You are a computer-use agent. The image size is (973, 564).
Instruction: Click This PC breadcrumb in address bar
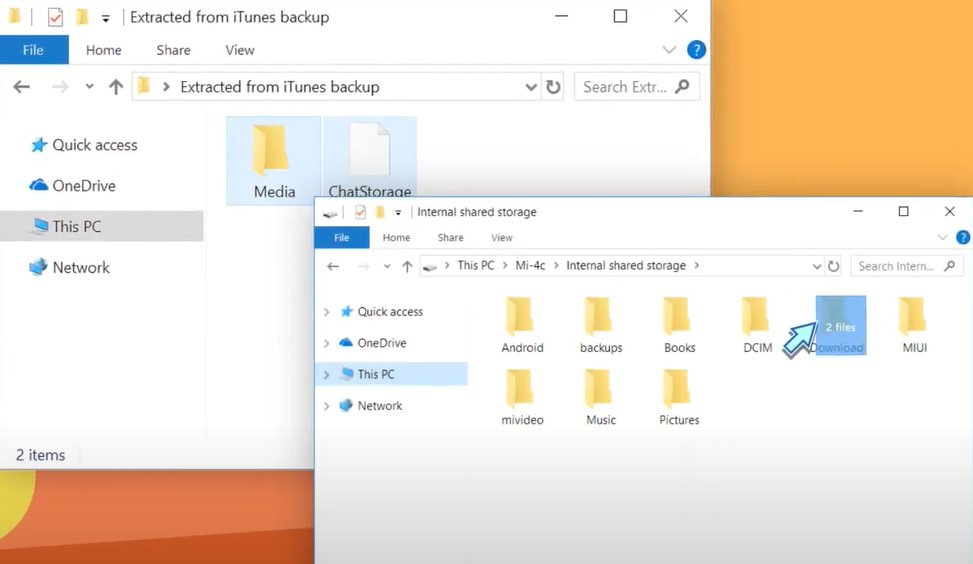(x=476, y=266)
